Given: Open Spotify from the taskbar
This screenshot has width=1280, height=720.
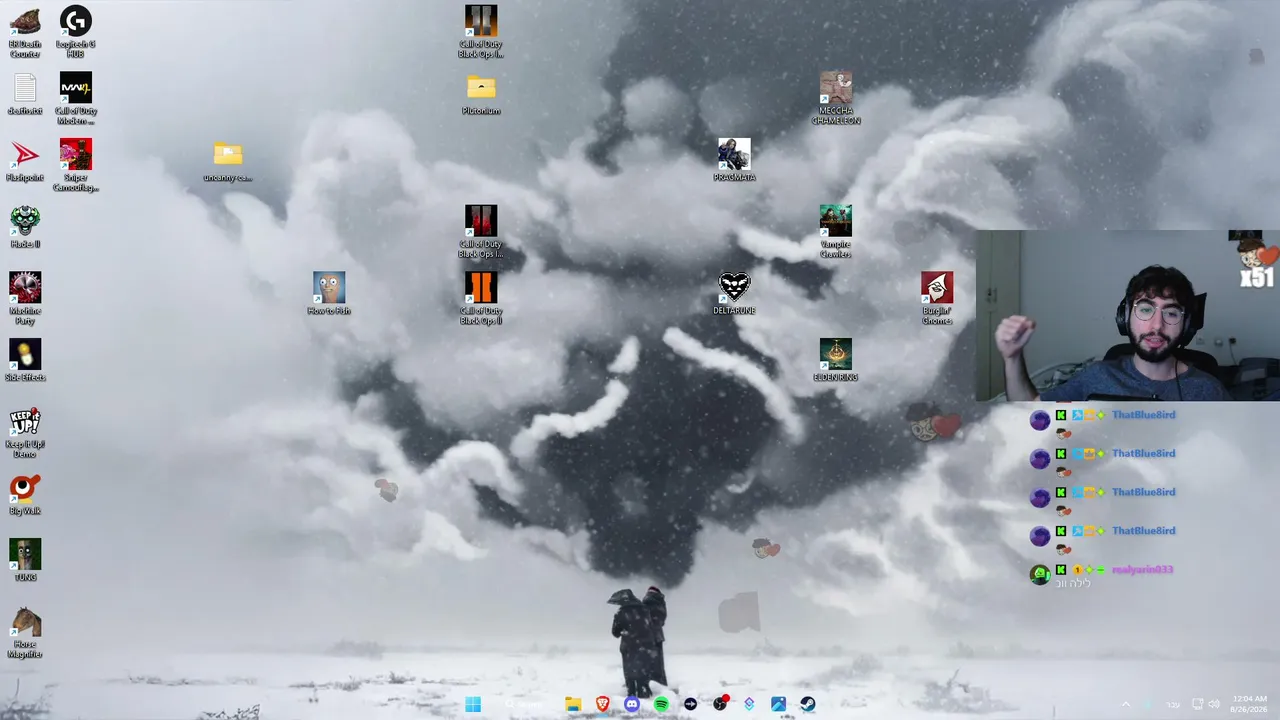Looking at the screenshot, I should pyautogui.click(x=661, y=705).
